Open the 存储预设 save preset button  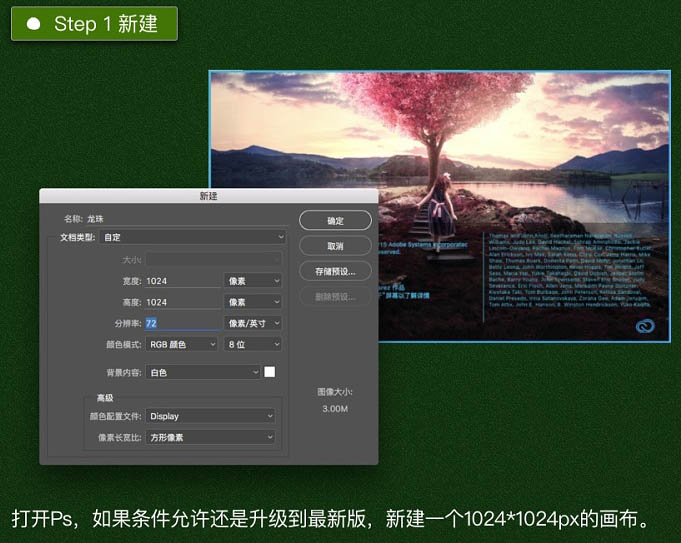[335, 272]
